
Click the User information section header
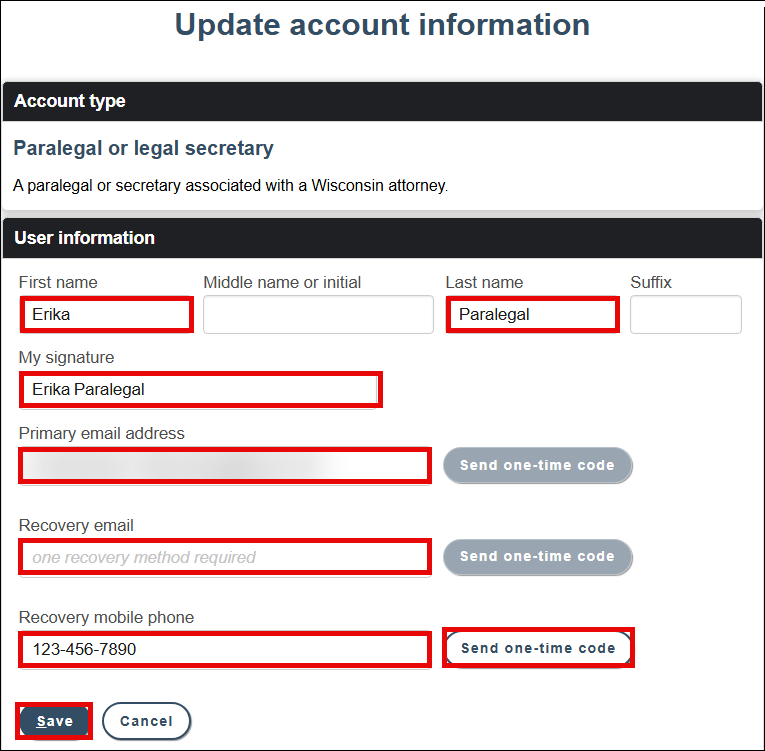point(84,238)
